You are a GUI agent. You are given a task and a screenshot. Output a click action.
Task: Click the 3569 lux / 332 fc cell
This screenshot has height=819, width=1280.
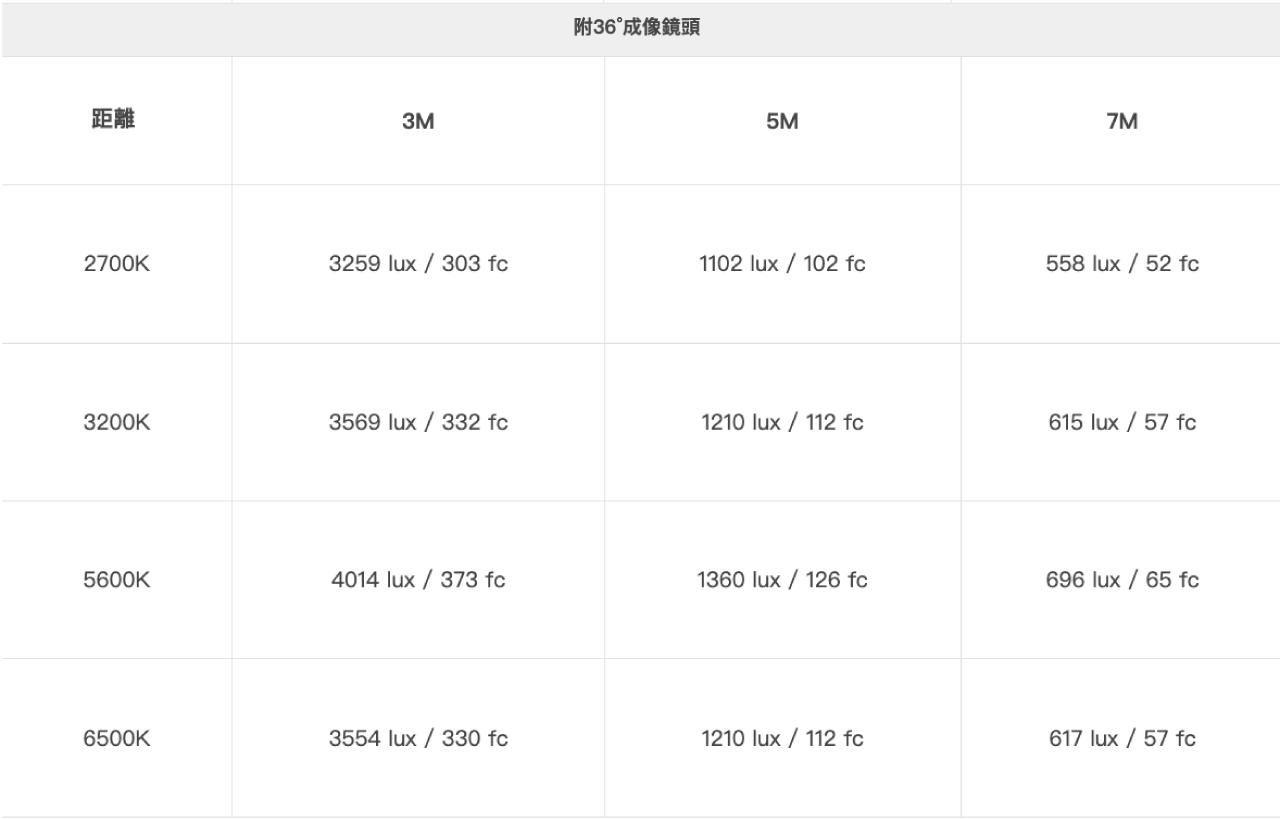click(x=418, y=422)
